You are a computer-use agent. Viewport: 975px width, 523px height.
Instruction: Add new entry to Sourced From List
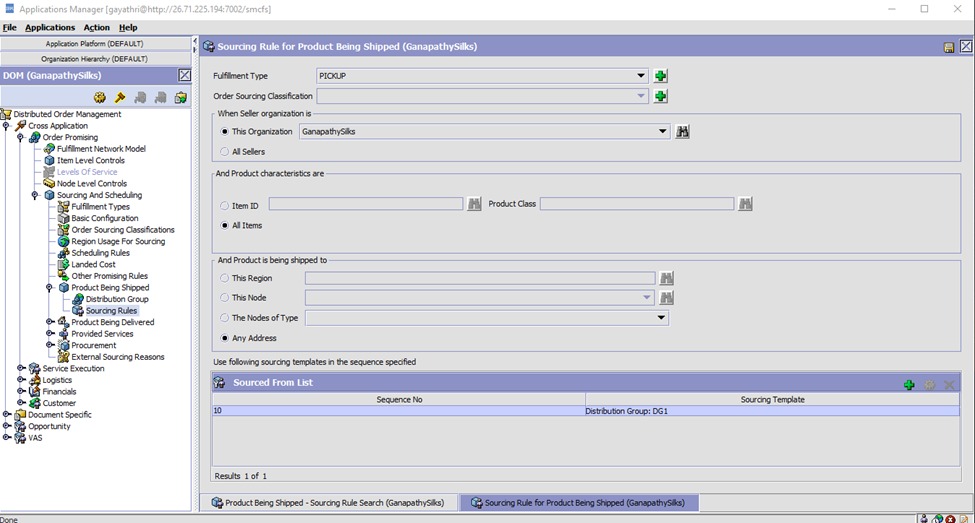909,384
